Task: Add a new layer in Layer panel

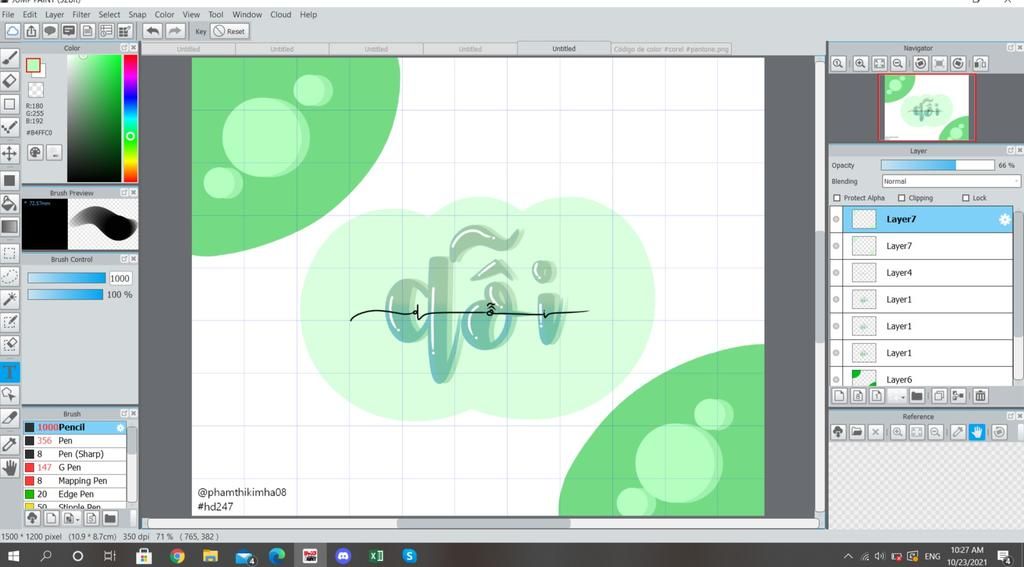Action: point(839,396)
